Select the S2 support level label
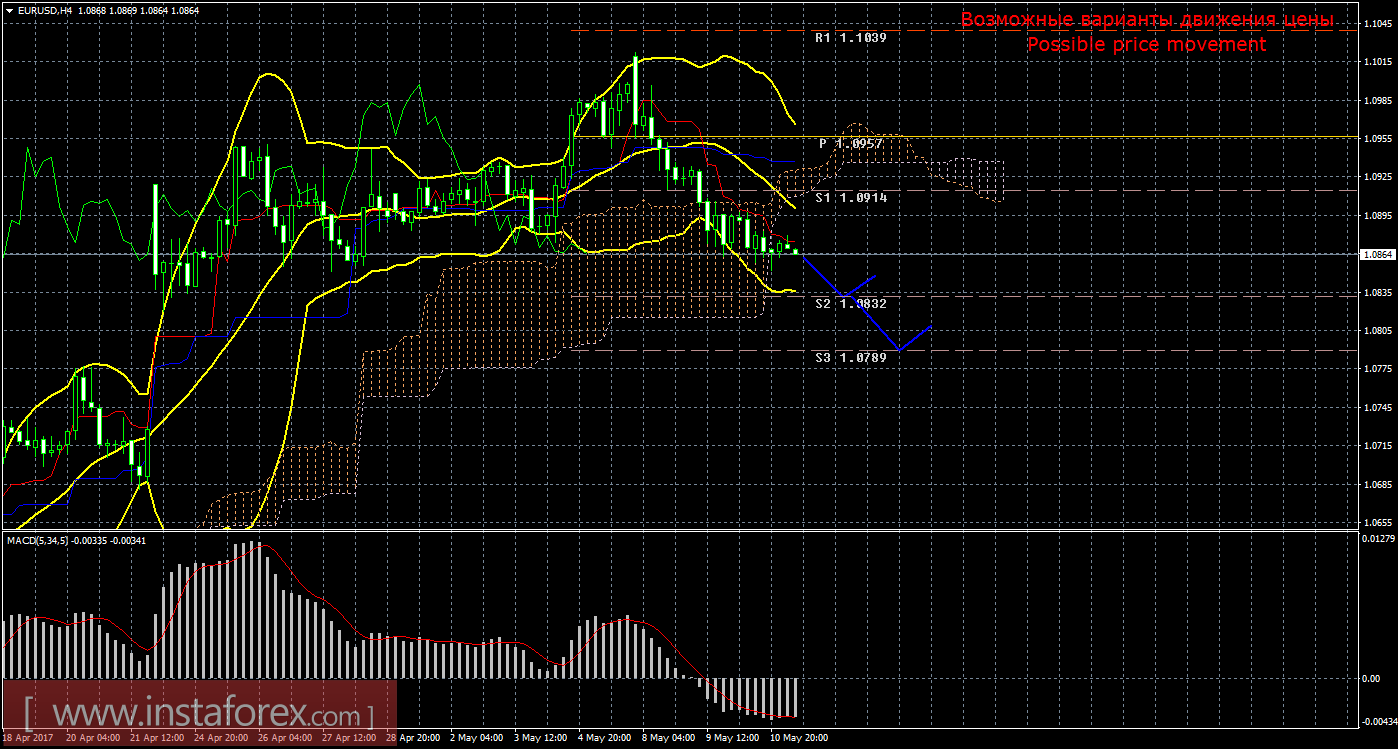 tap(850, 303)
